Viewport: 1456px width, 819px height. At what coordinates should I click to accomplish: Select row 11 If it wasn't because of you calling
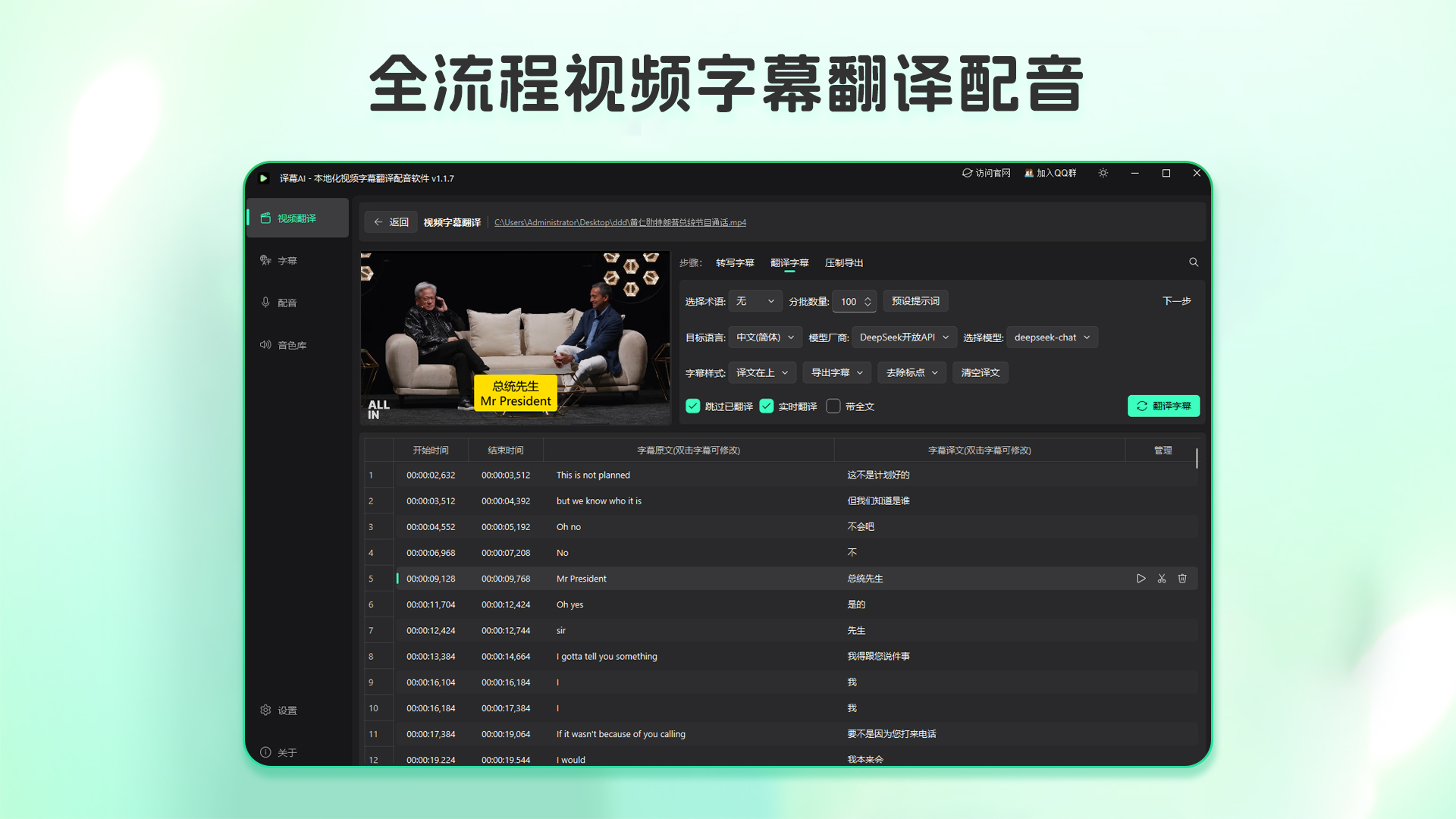(x=620, y=734)
